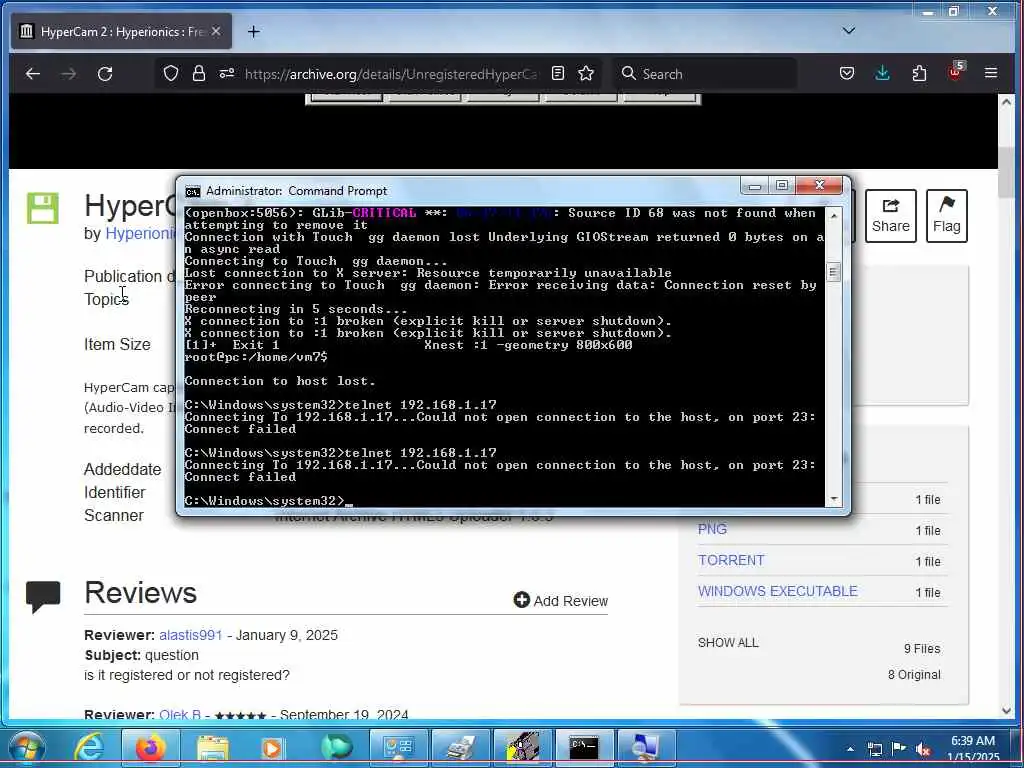1024x768 pixels.
Task: Maximize the Command Prompt window
Action: pyautogui.click(x=782, y=186)
